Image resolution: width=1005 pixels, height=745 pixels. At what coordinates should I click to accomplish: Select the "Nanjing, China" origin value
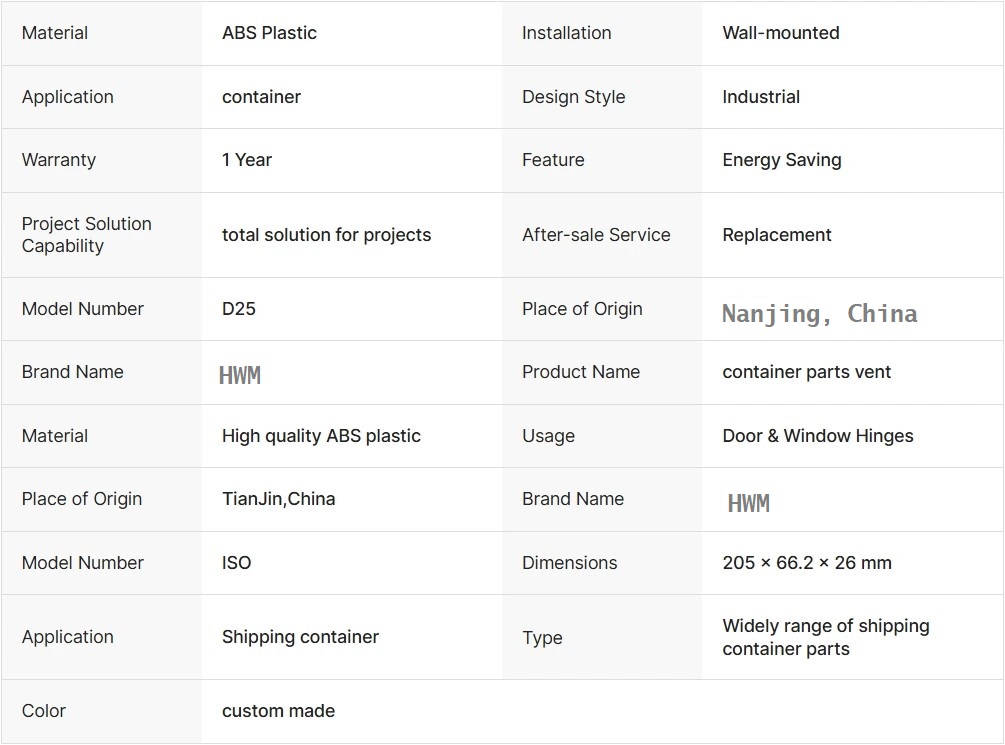[819, 314]
